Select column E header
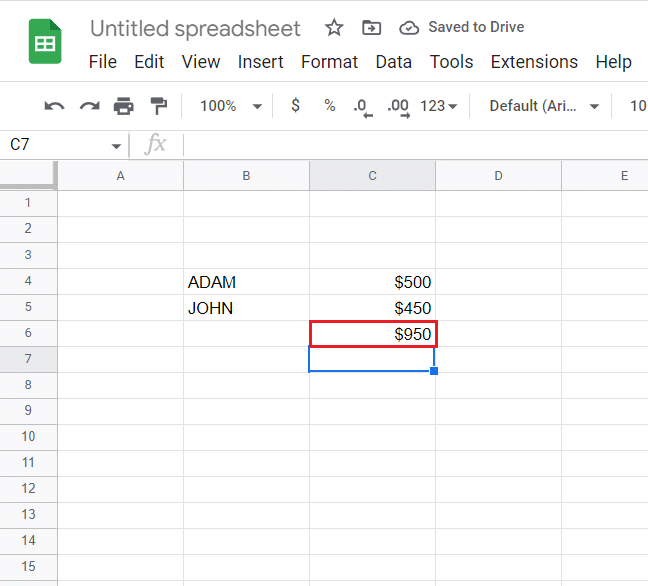Screen dimensions: 648x586 point(605,176)
